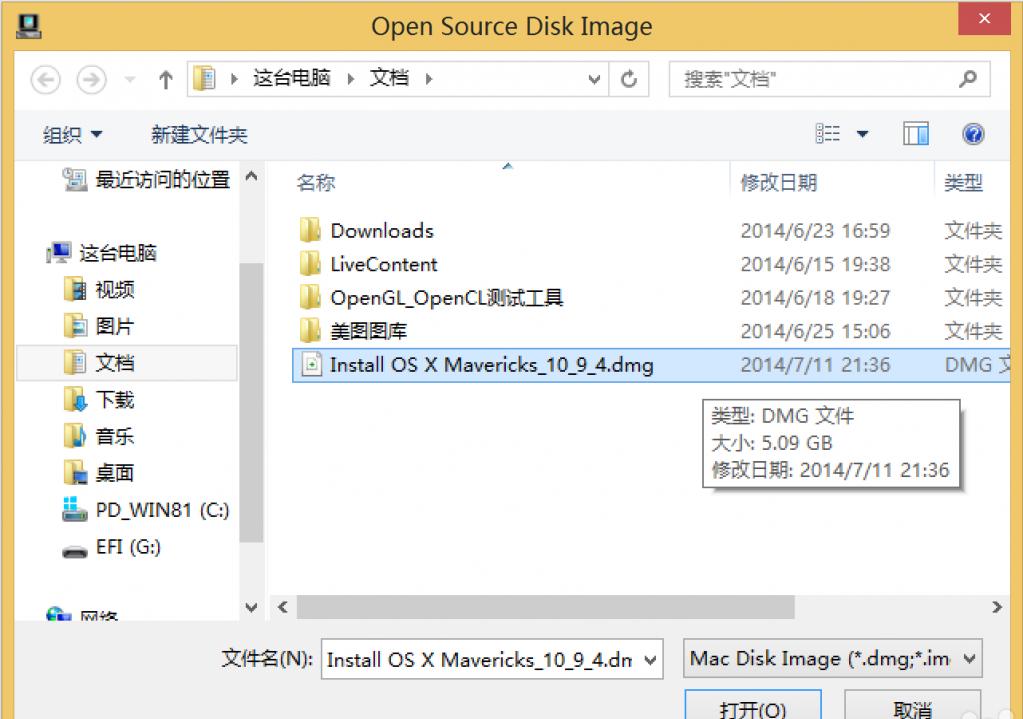Image resolution: width=1023 pixels, height=719 pixels.
Task: Go up one folder level
Action: coord(166,80)
